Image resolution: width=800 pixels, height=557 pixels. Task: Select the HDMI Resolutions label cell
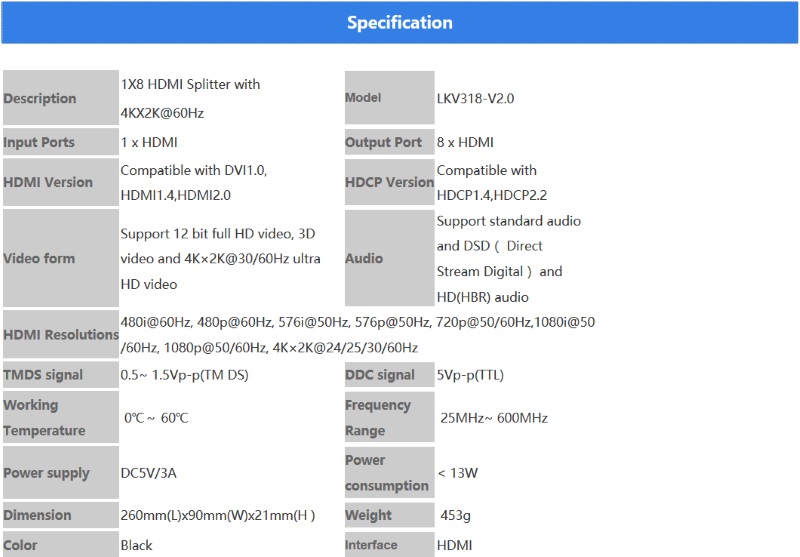[x=61, y=335]
